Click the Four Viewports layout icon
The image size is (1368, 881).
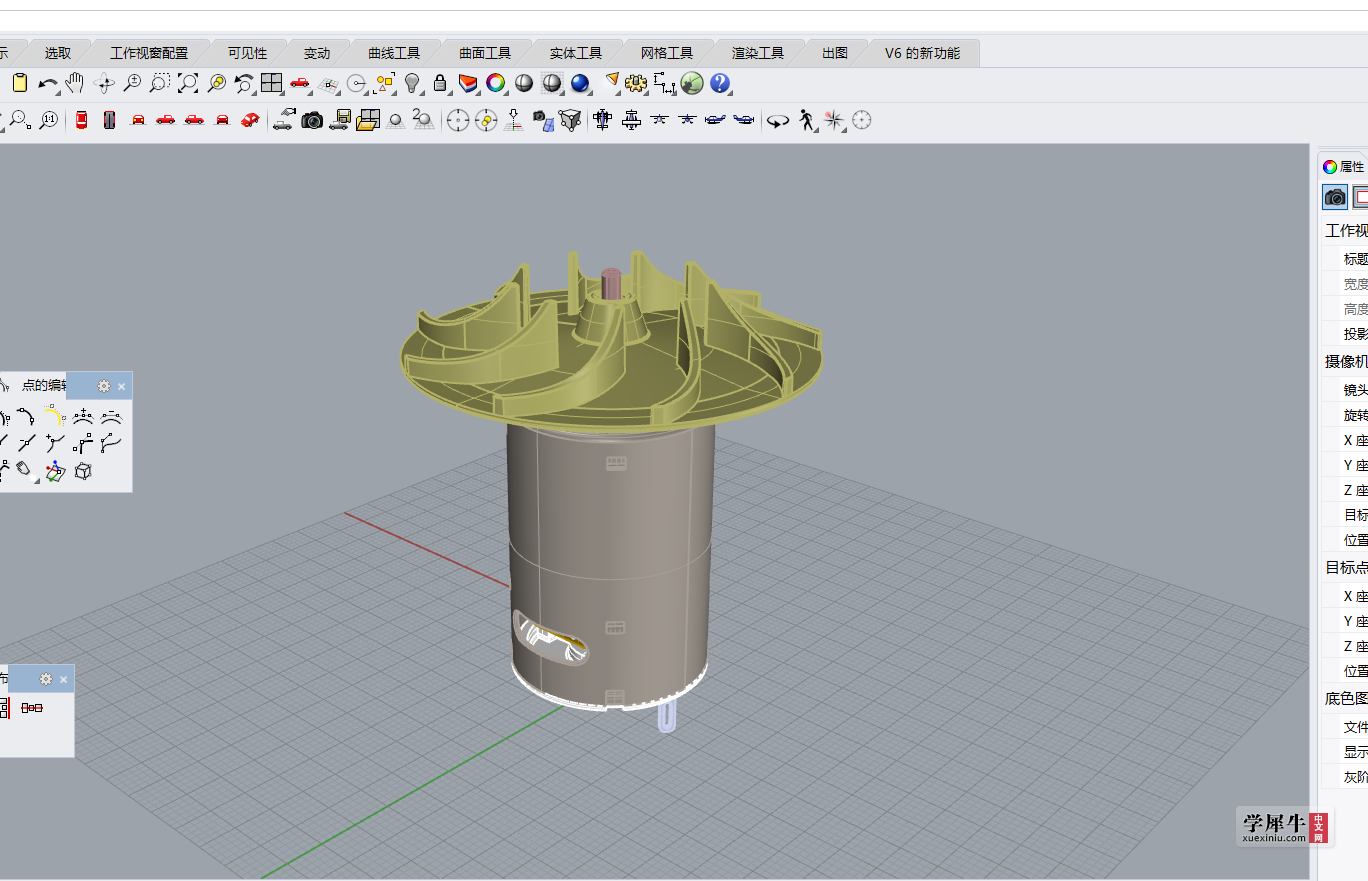(x=271, y=83)
